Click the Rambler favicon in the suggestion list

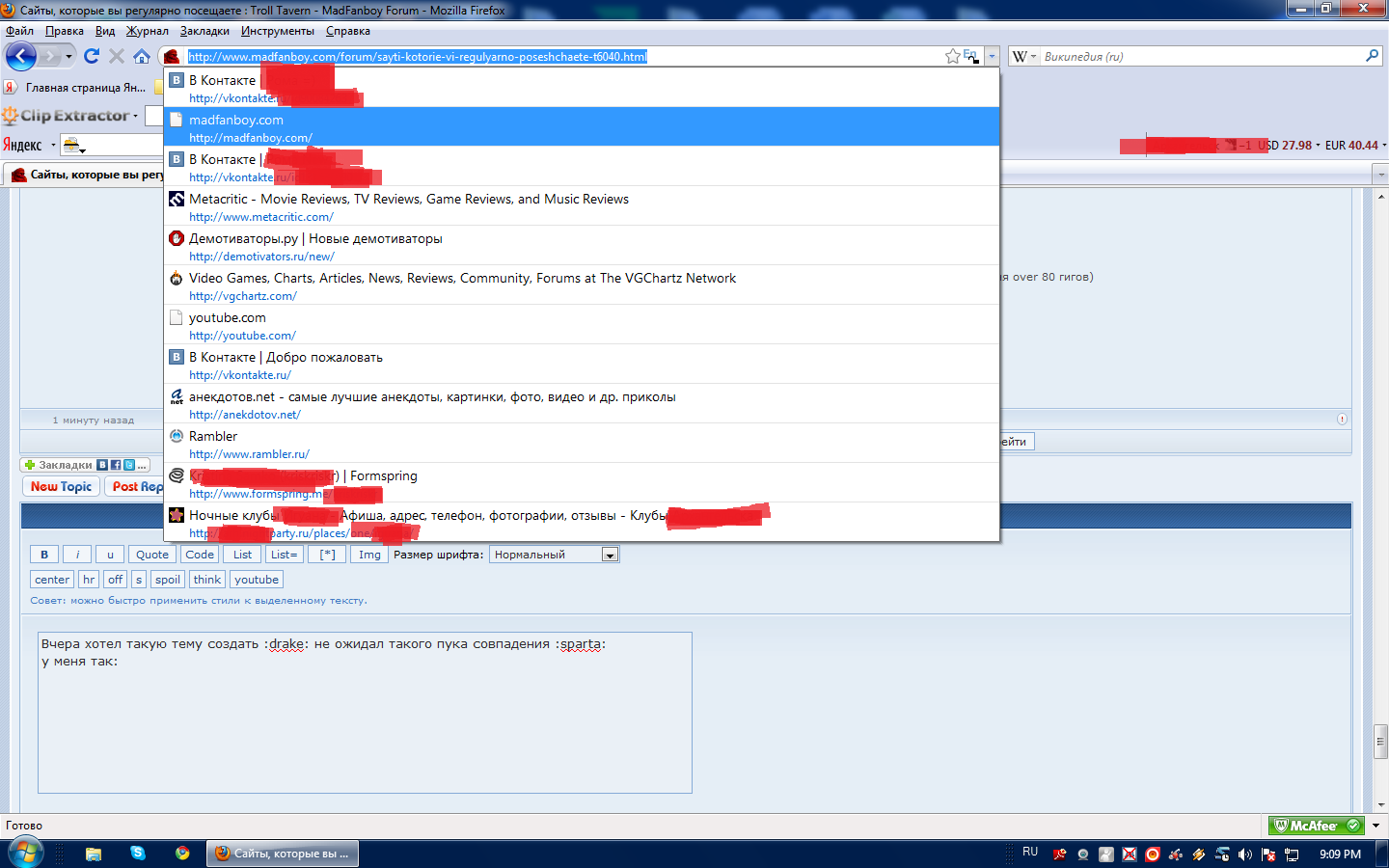pos(177,436)
